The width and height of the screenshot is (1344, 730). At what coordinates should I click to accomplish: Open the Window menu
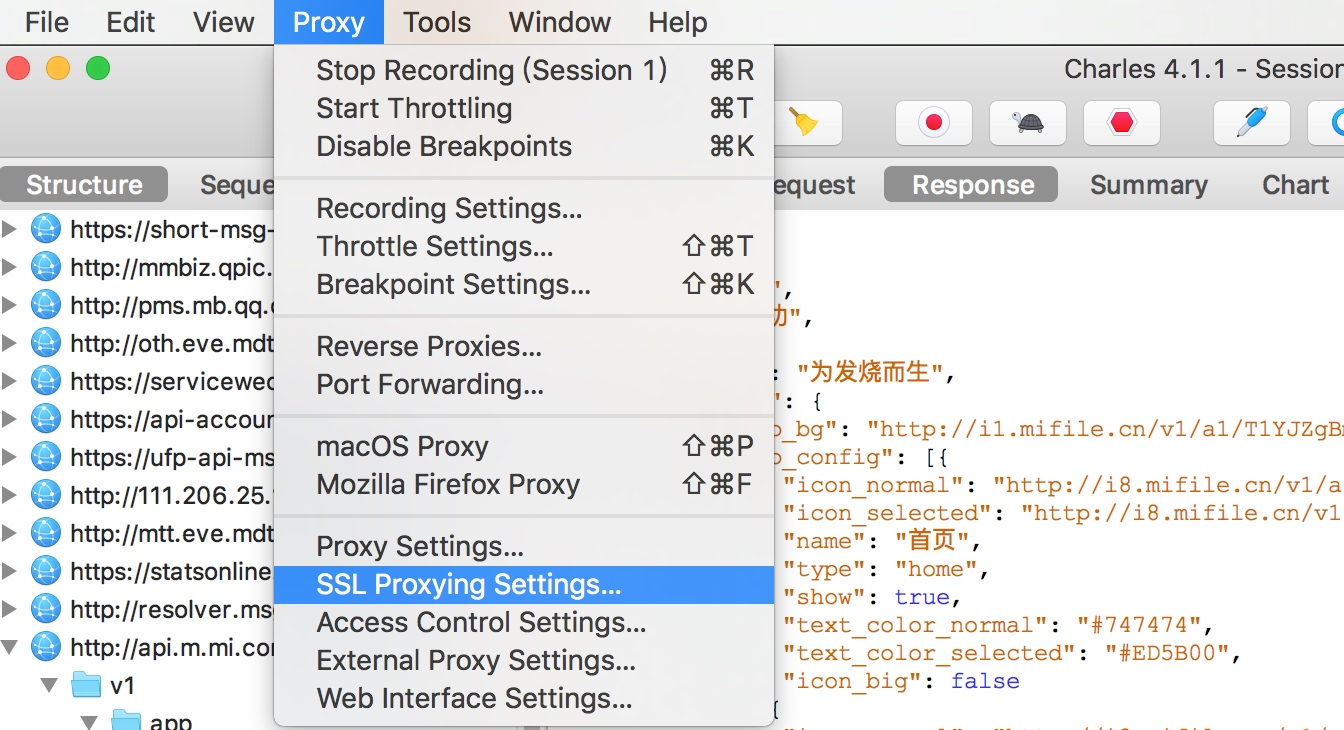click(560, 22)
